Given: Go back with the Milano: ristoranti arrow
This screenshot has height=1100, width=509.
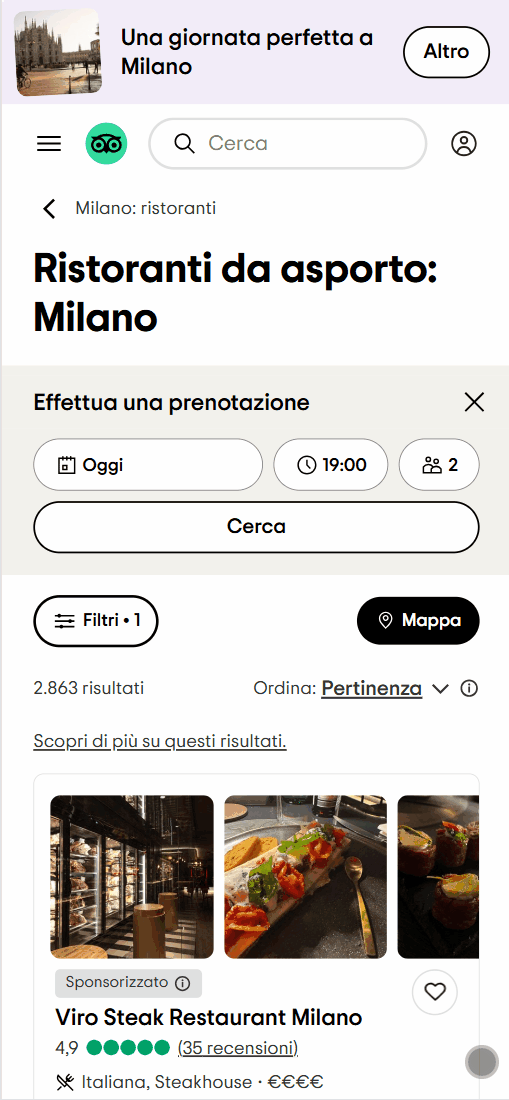Looking at the screenshot, I should tap(49, 208).
